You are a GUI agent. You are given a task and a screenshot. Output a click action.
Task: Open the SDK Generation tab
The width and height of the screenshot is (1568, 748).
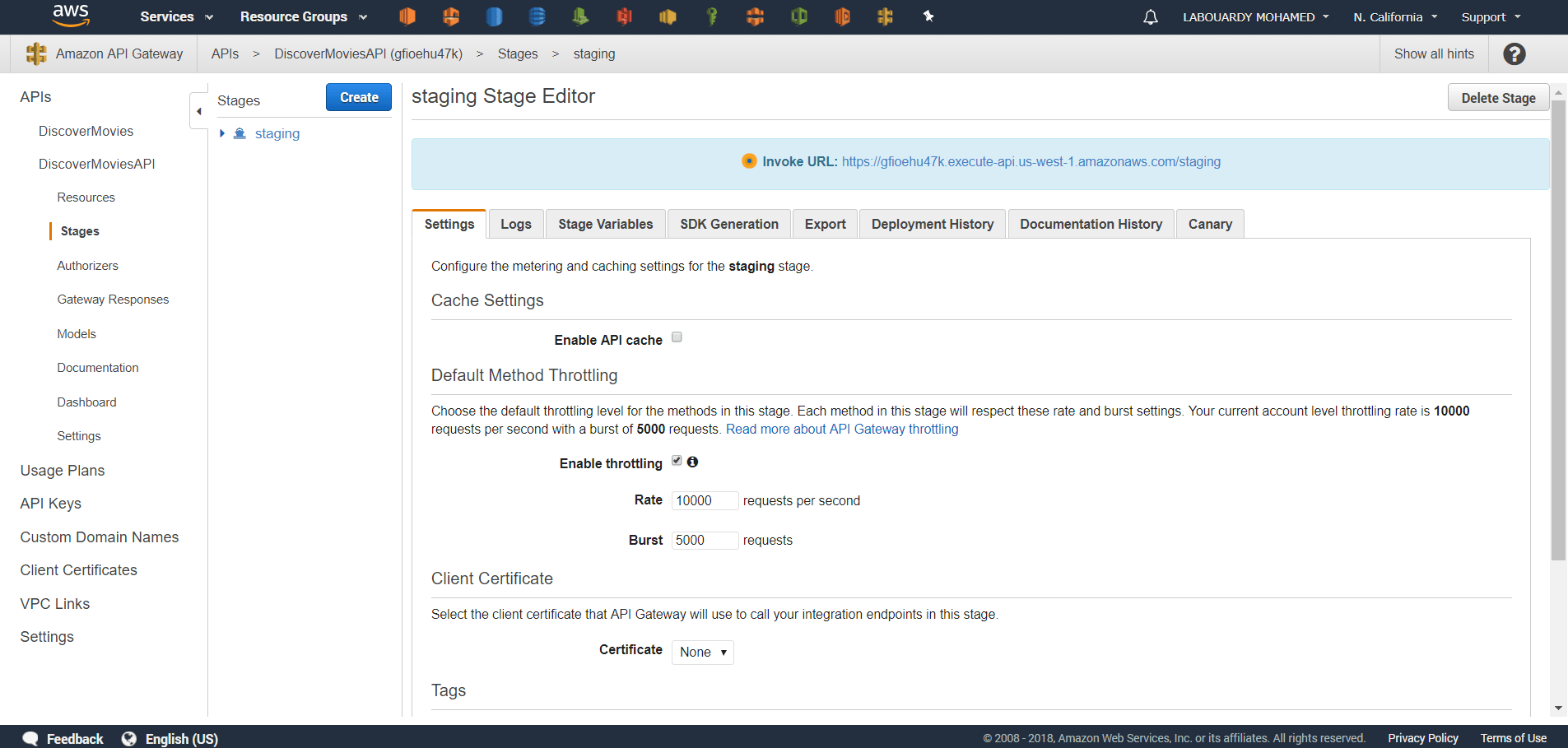tap(728, 224)
